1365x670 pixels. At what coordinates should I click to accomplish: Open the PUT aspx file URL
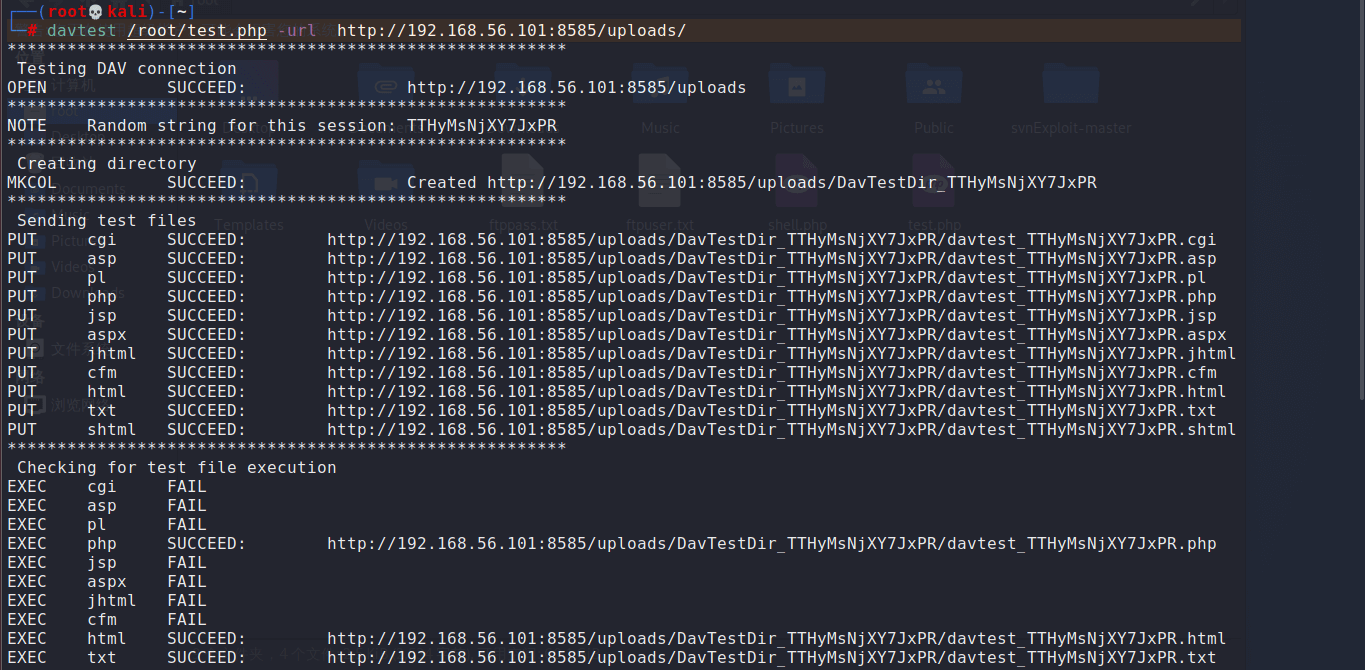coord(777,335)
